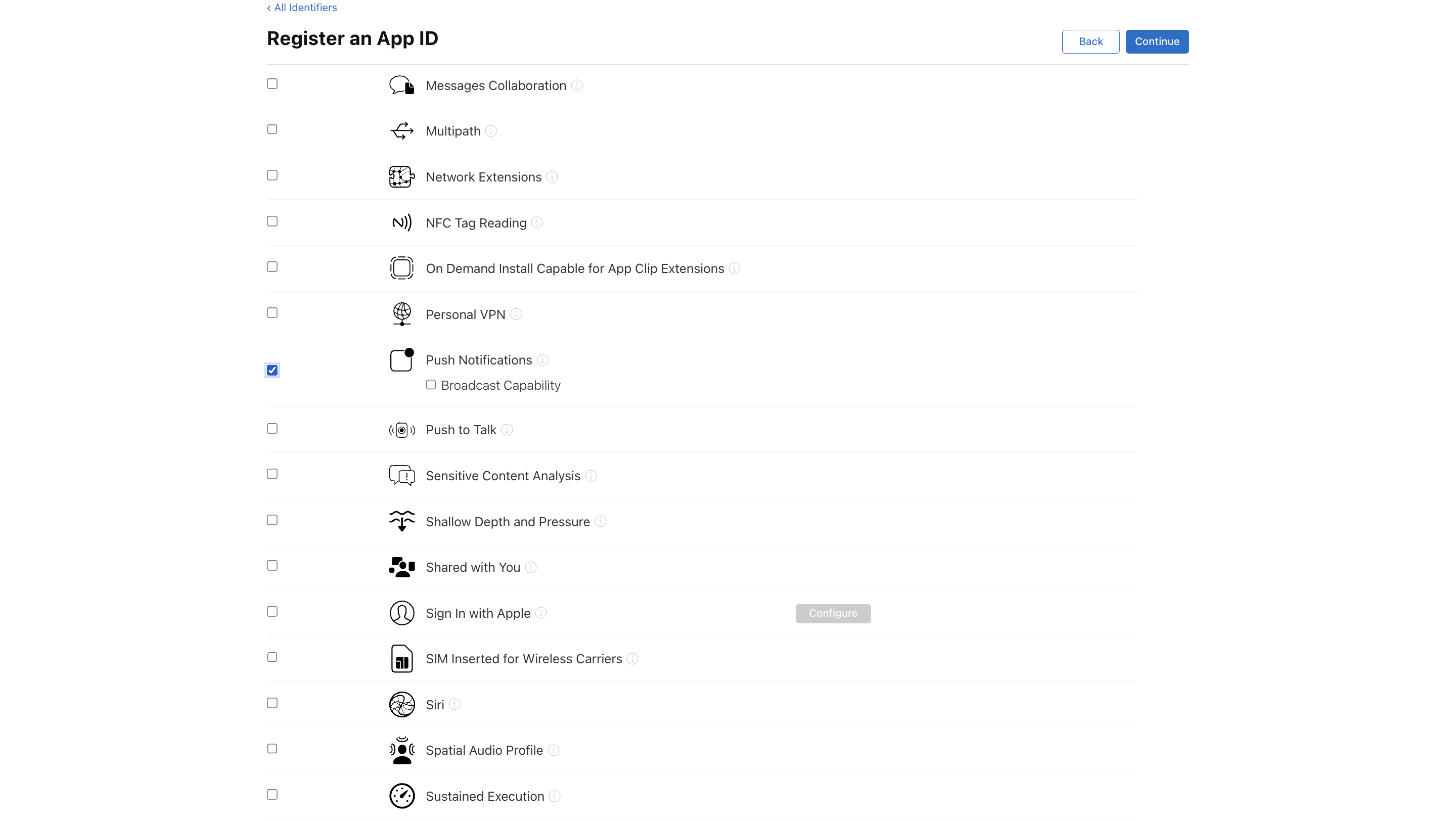
Task: Check On Demand Install Capable checkbox
Action: click(x=272, y=267)
